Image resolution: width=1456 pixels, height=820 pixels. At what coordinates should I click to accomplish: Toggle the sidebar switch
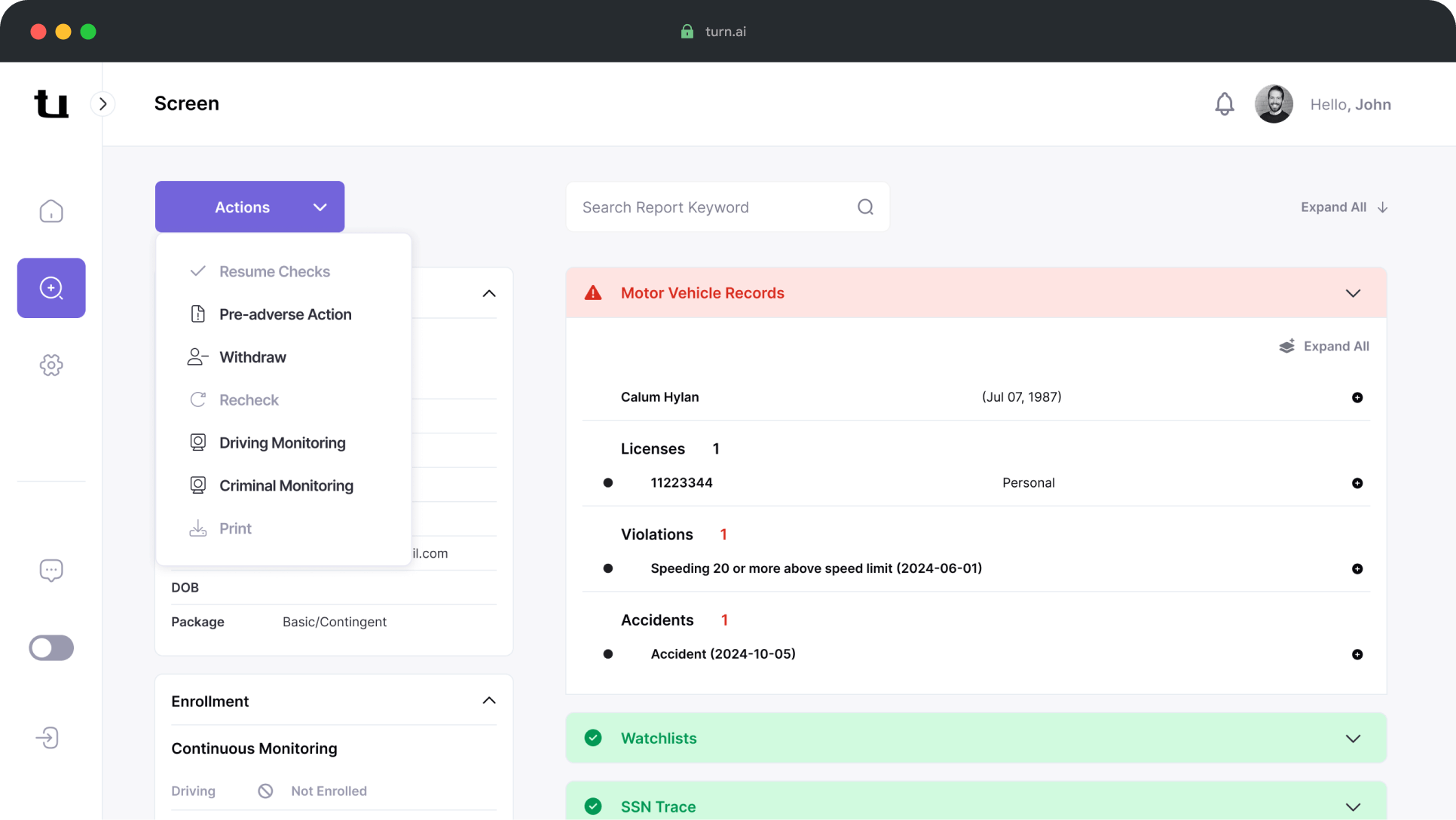coord(51,647)
